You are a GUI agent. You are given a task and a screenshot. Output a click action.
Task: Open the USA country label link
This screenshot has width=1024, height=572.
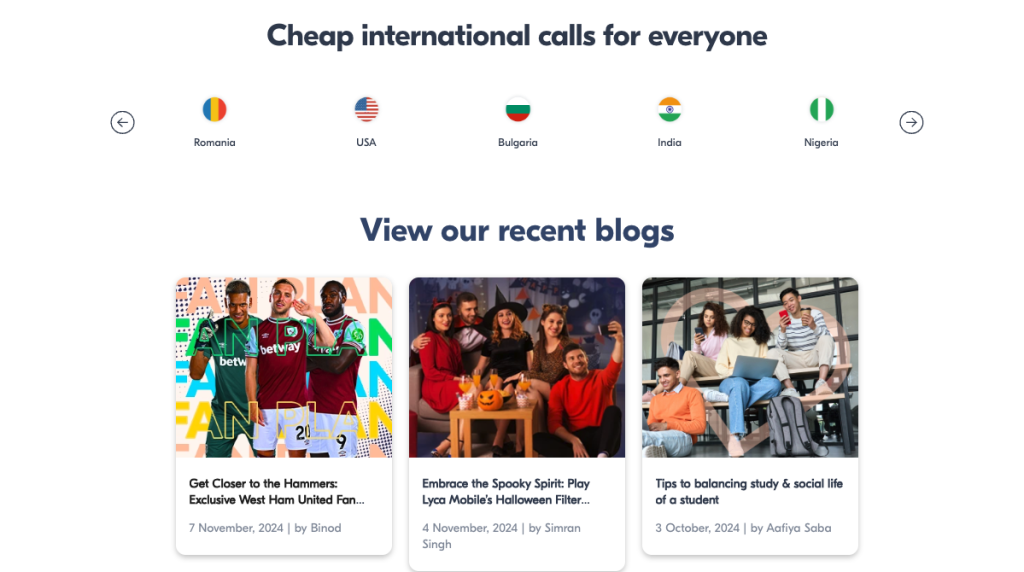[x=367, y=142]
